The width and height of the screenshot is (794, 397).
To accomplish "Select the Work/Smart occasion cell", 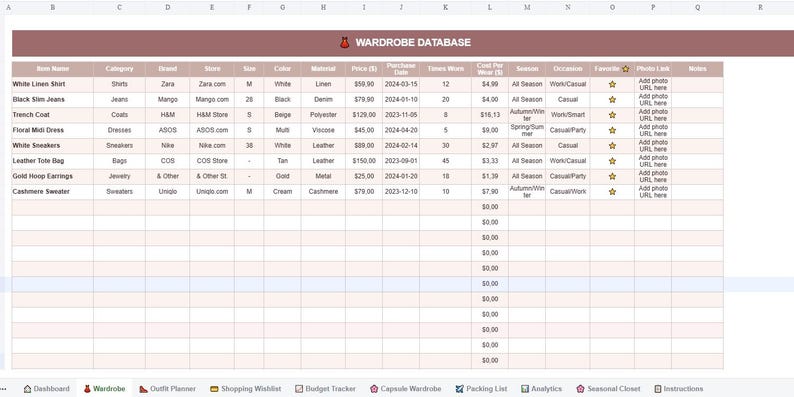I will click(x=568, y=115).
